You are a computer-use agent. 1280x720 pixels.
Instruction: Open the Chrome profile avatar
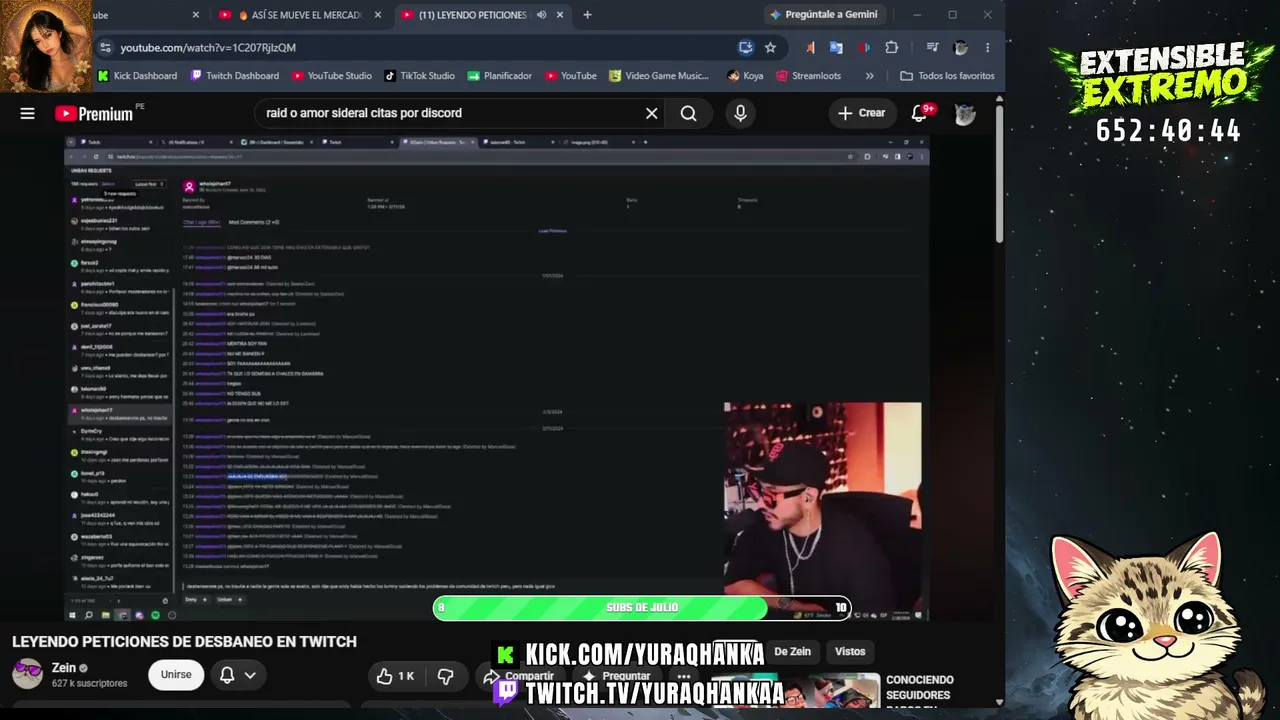pos(961,47)
